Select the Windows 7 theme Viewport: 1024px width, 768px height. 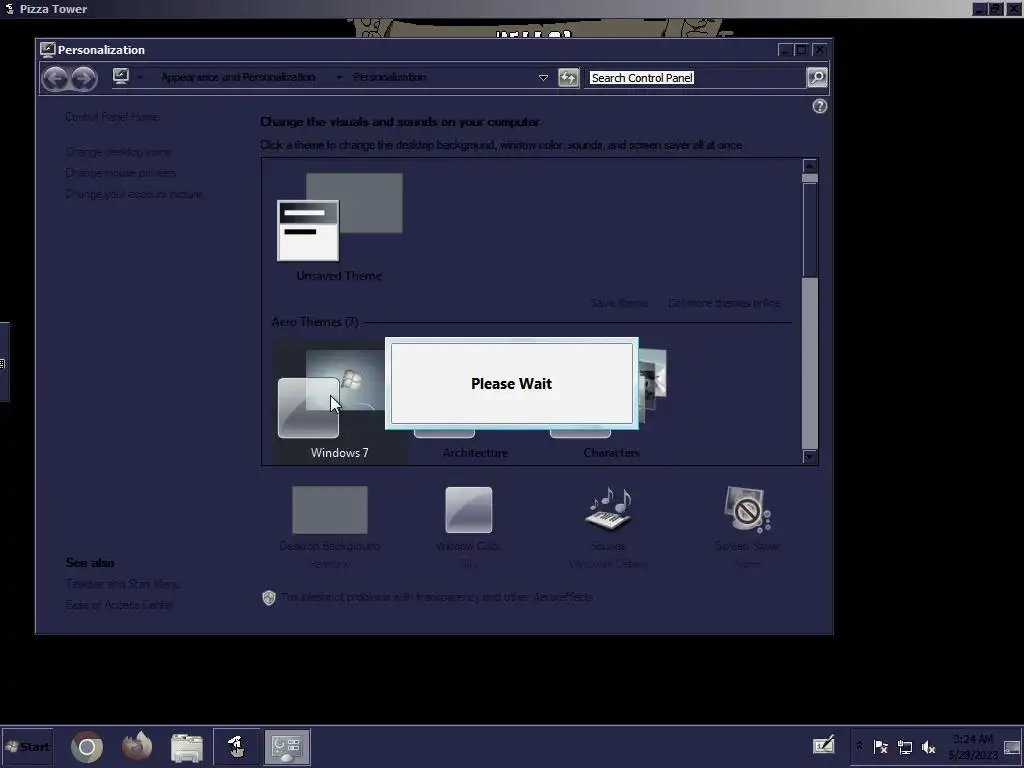[339, 402]
